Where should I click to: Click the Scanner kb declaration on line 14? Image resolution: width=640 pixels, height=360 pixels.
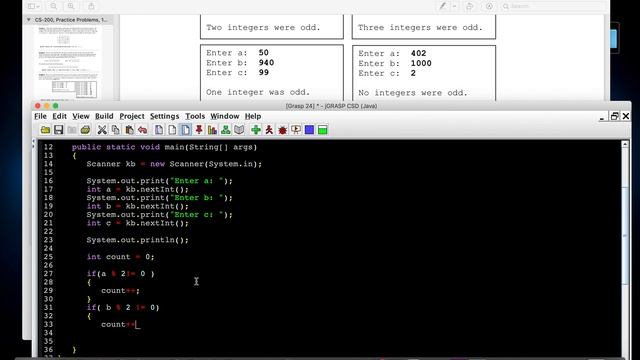coord(174,164)
